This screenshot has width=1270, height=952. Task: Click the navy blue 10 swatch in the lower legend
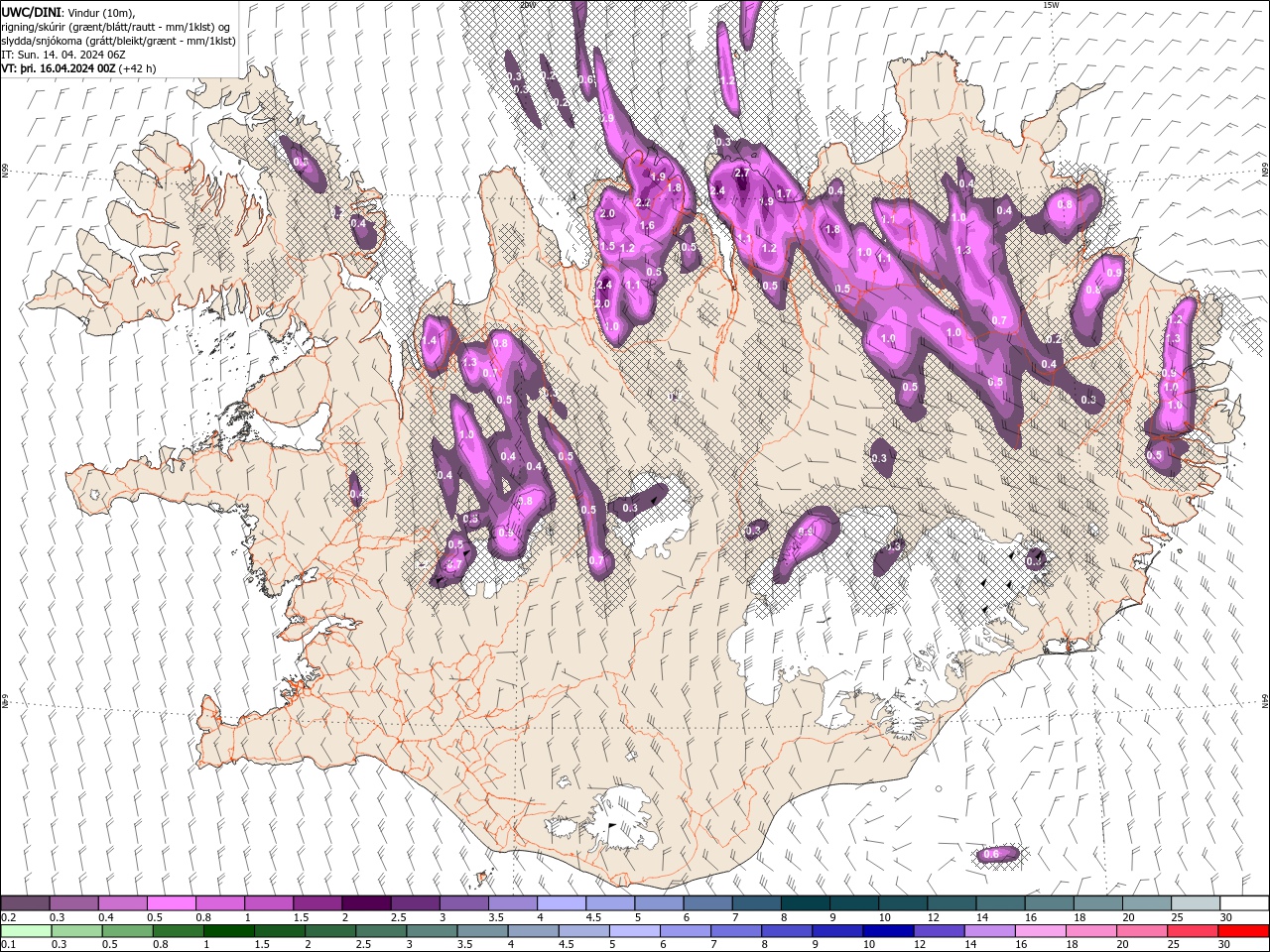887,931
